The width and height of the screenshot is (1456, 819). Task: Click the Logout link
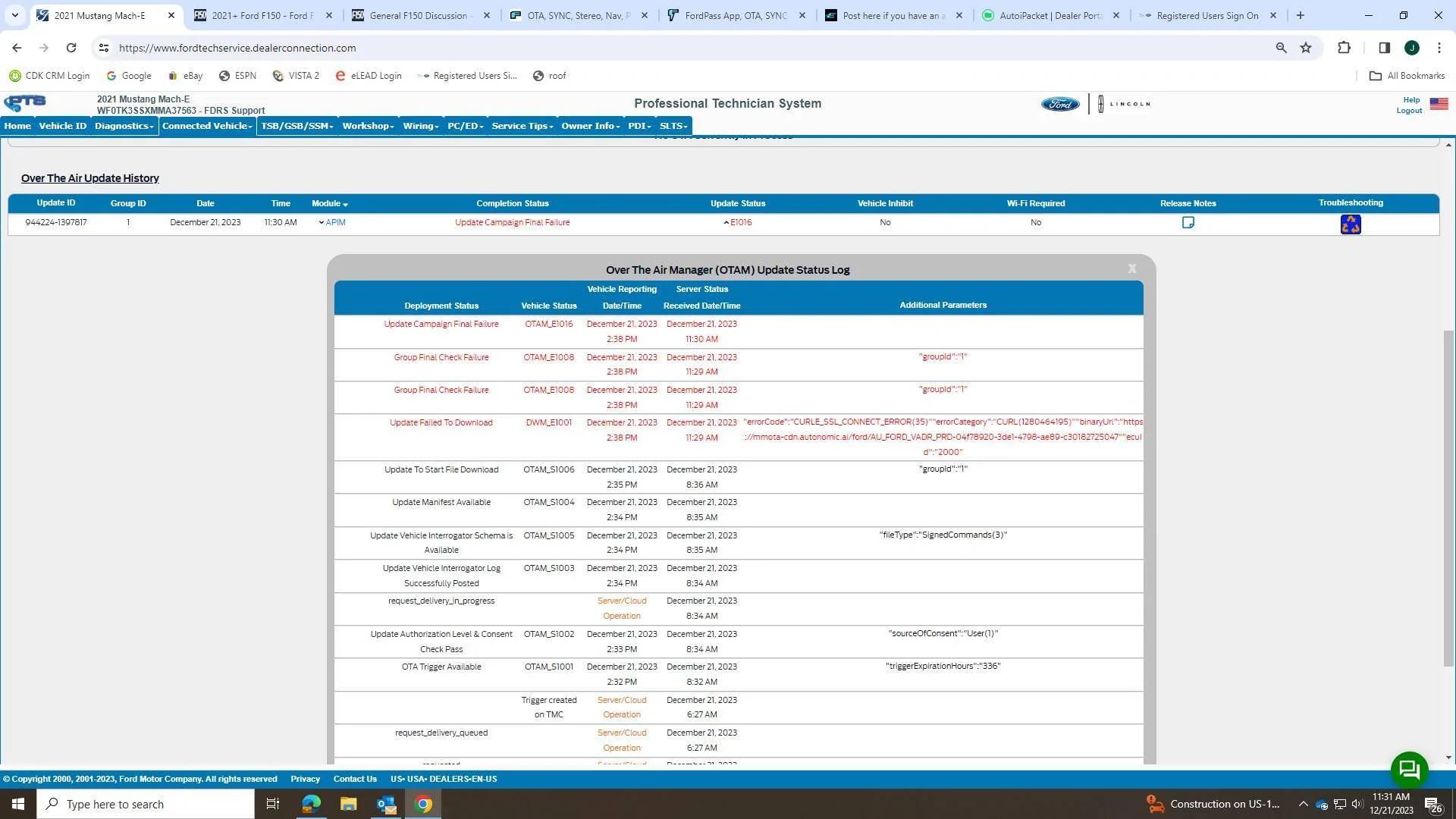point(1409,111)
